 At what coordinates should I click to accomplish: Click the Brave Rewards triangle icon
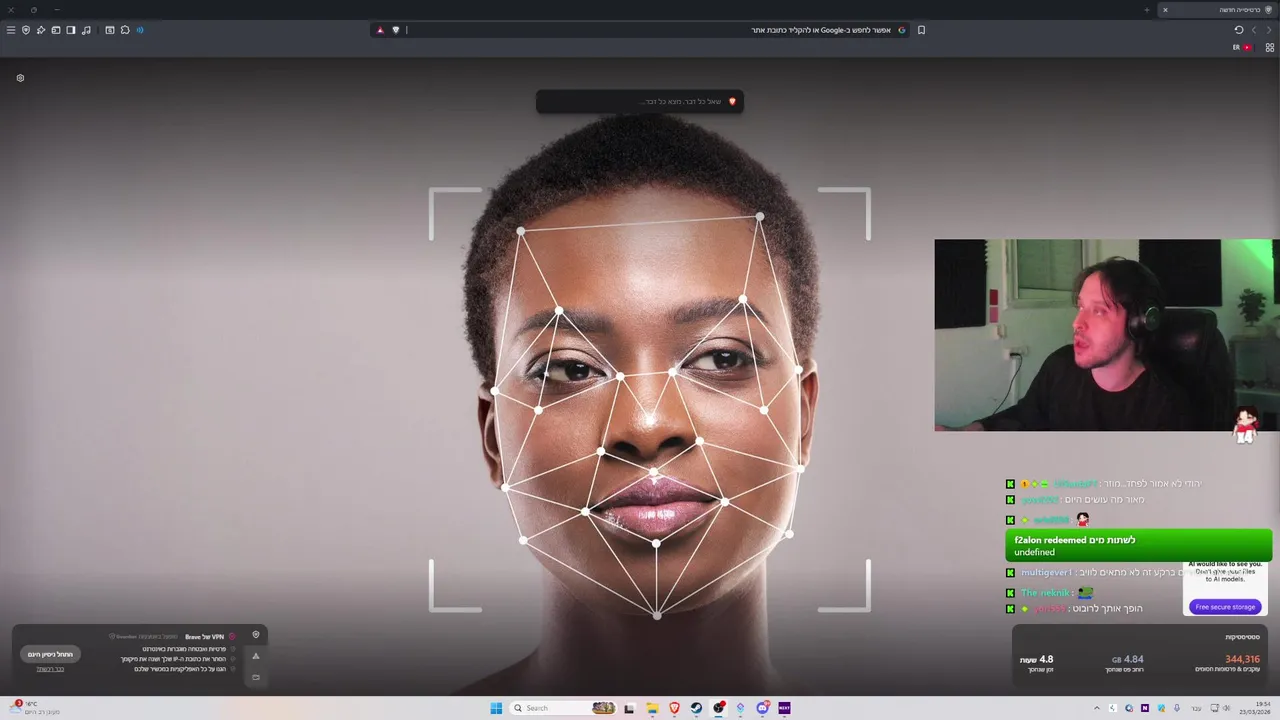pos(380,30)
